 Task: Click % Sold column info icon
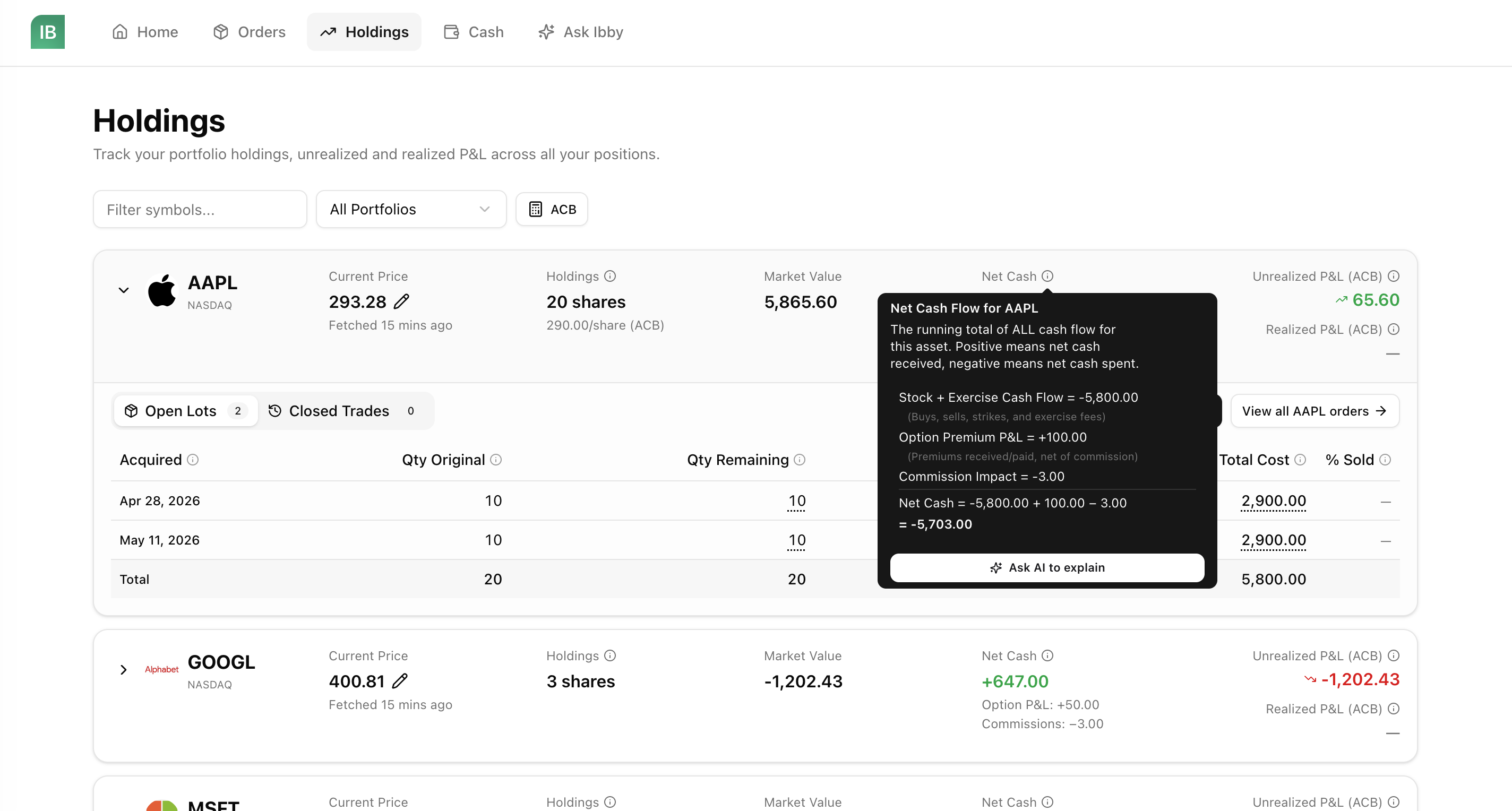1385,460
